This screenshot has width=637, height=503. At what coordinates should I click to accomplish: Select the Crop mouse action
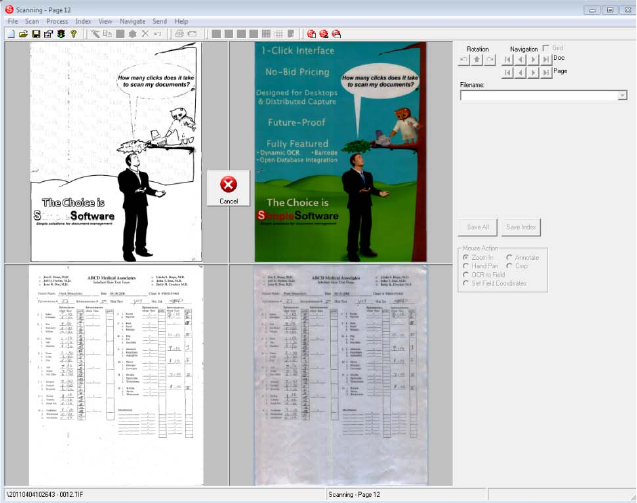click(x=509, y=266)
